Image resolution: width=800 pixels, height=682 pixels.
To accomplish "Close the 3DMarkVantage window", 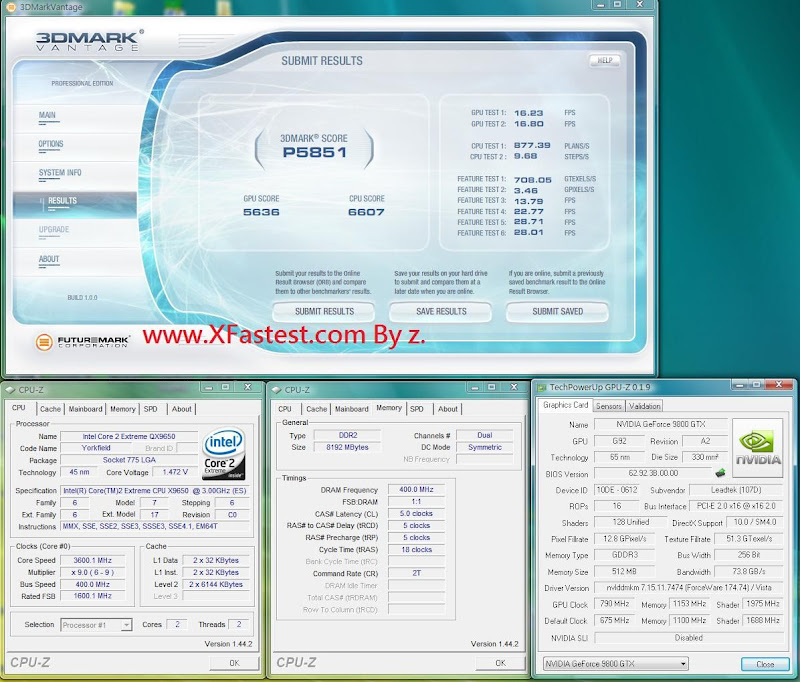I will (640, 5).
